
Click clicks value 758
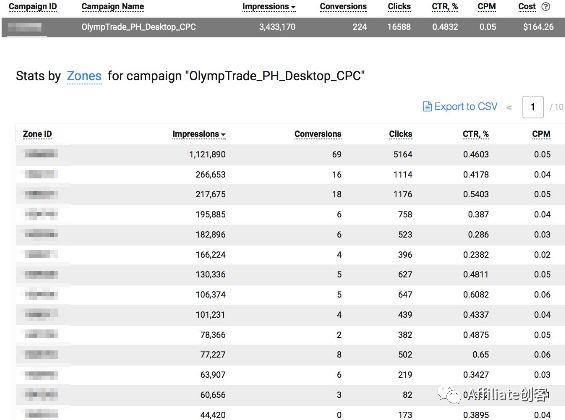click(405, 215)
